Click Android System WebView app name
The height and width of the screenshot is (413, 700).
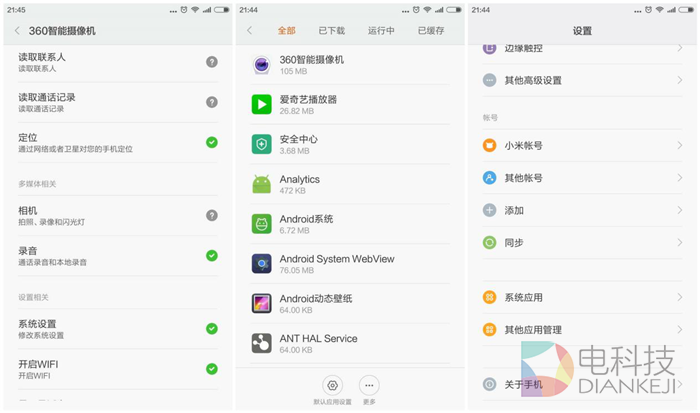(x=337, y=259)
